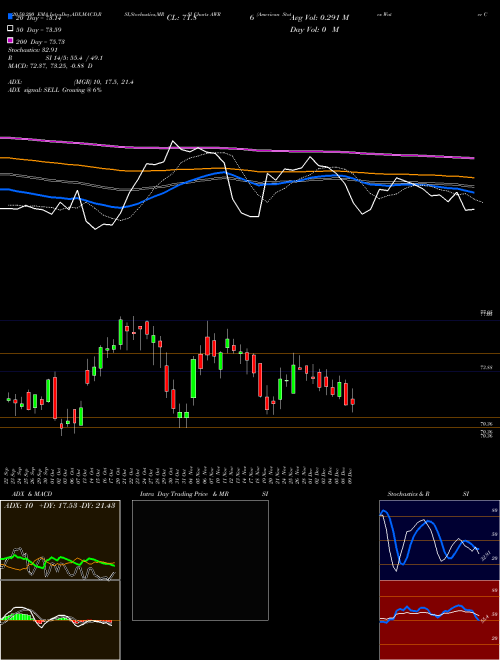Click the 'Day Vol: 0 M' label
The width and height of the screenshot is (500, 660).
tap(314, 29)
